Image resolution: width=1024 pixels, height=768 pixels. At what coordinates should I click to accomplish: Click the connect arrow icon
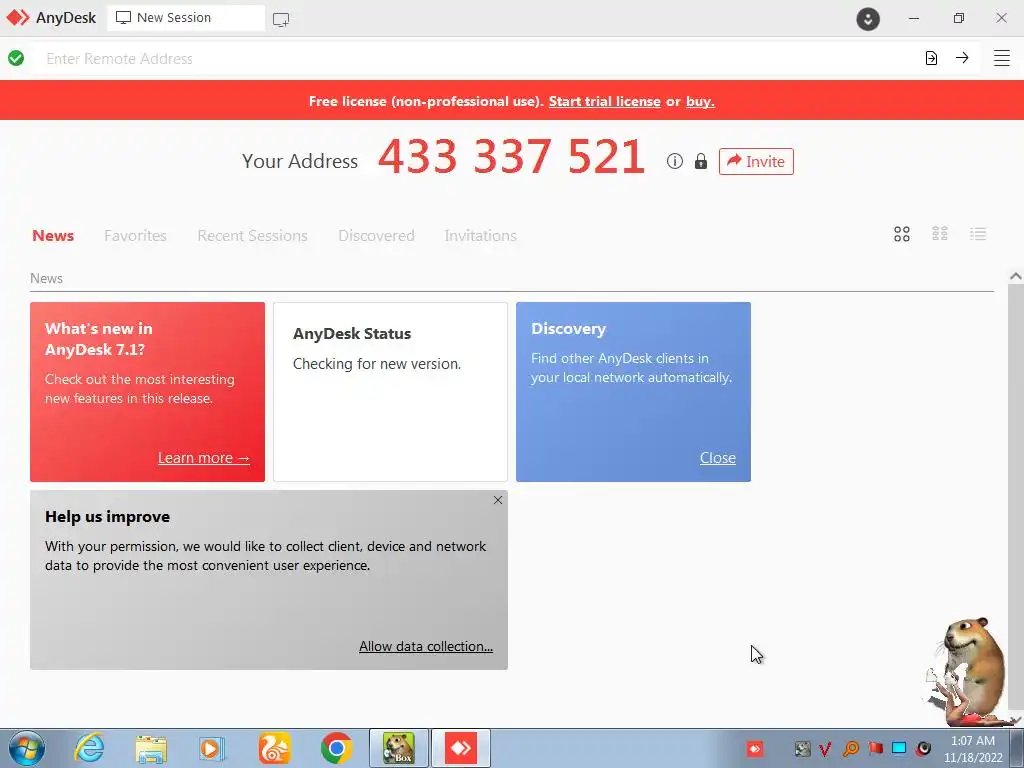click(x=962, y=58)
